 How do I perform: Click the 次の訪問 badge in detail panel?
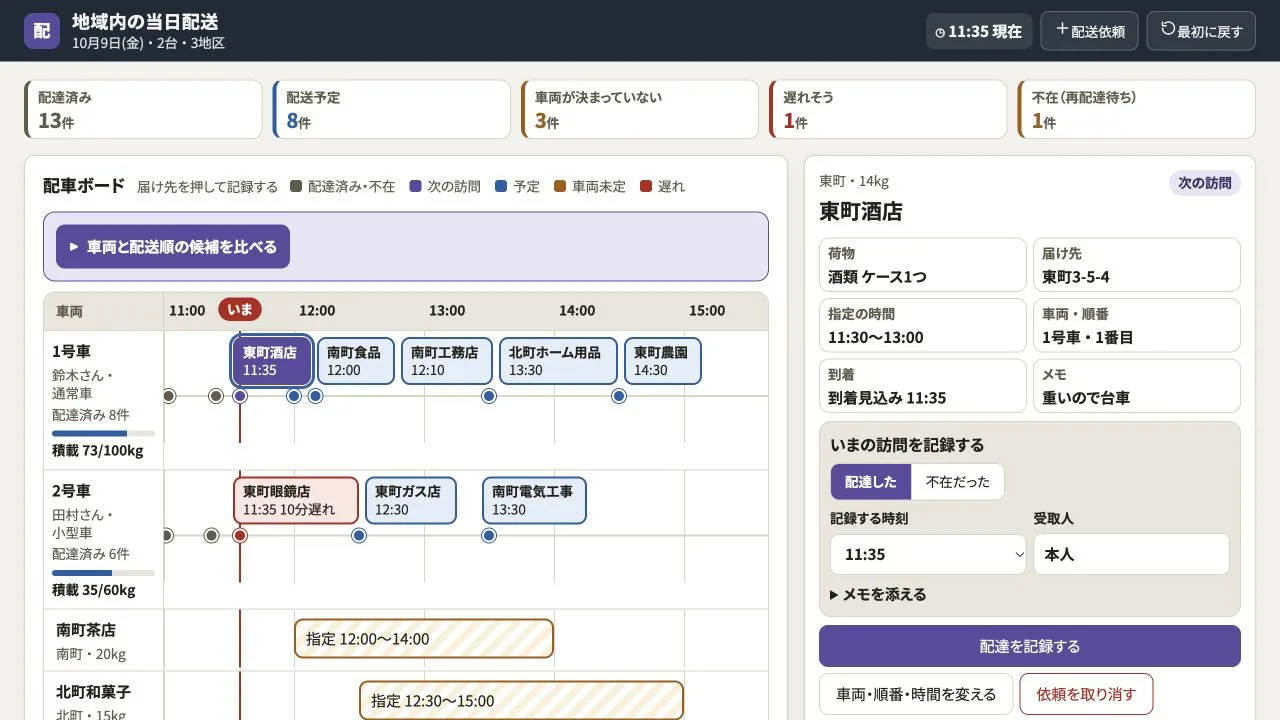coord(1205,183)
